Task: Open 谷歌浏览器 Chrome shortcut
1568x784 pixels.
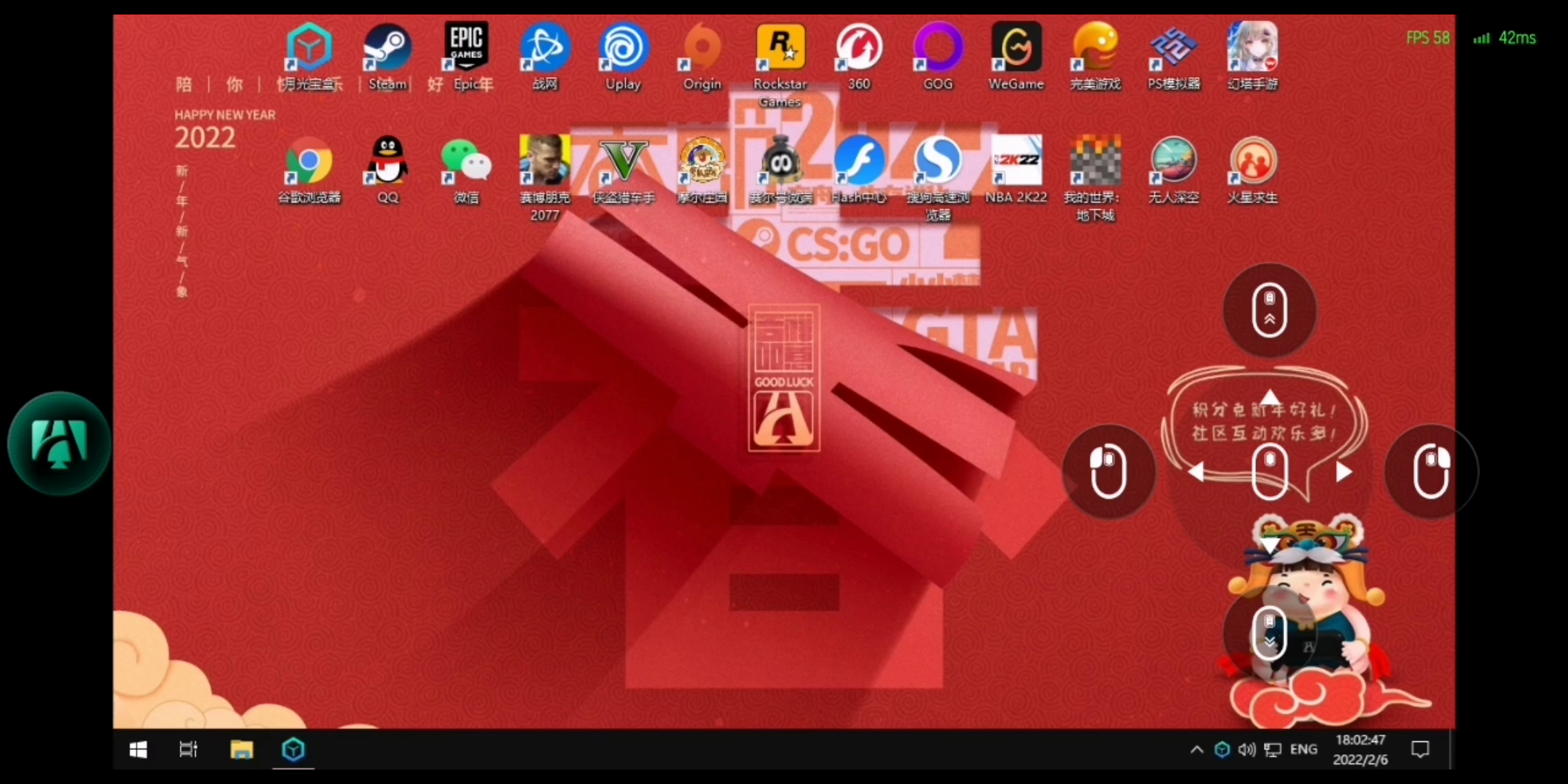Action: point(309,171)
